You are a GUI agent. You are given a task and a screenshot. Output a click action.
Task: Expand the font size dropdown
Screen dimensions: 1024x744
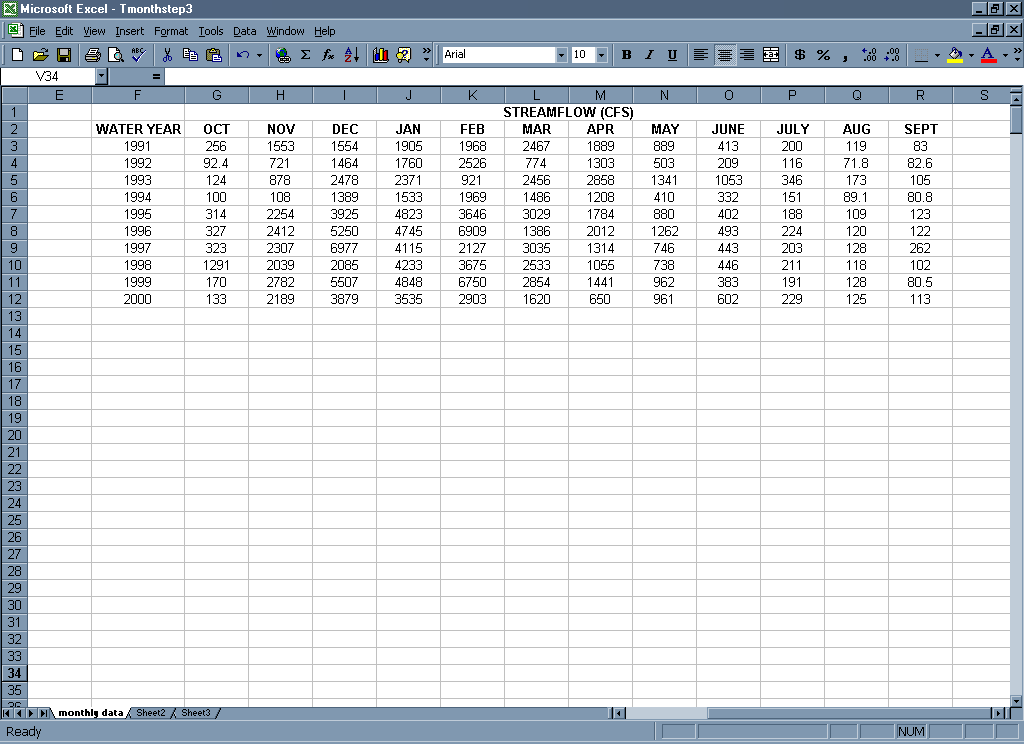coord(602,55)
